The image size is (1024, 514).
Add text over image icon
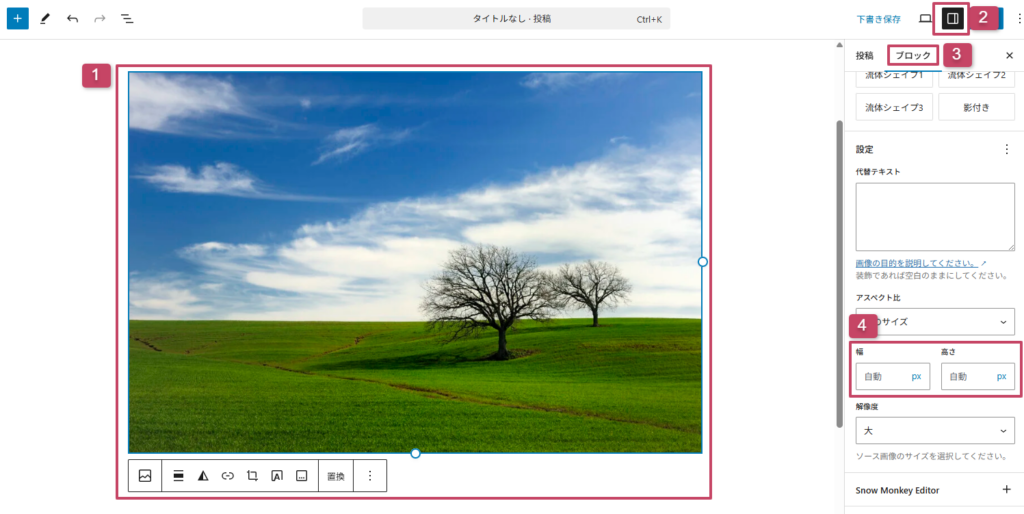[277, 476]
